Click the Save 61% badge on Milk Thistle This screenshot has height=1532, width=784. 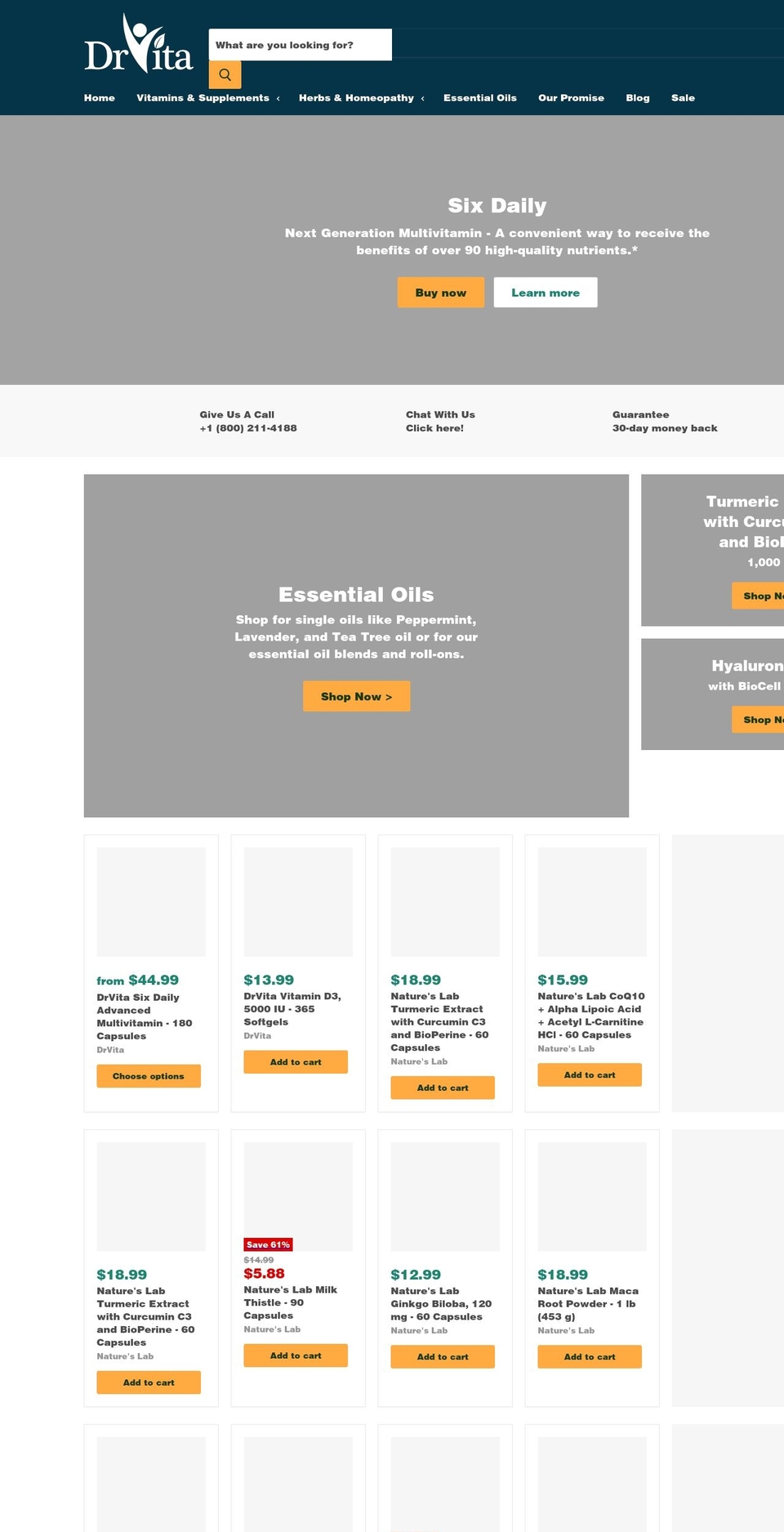pos(269,1244)
